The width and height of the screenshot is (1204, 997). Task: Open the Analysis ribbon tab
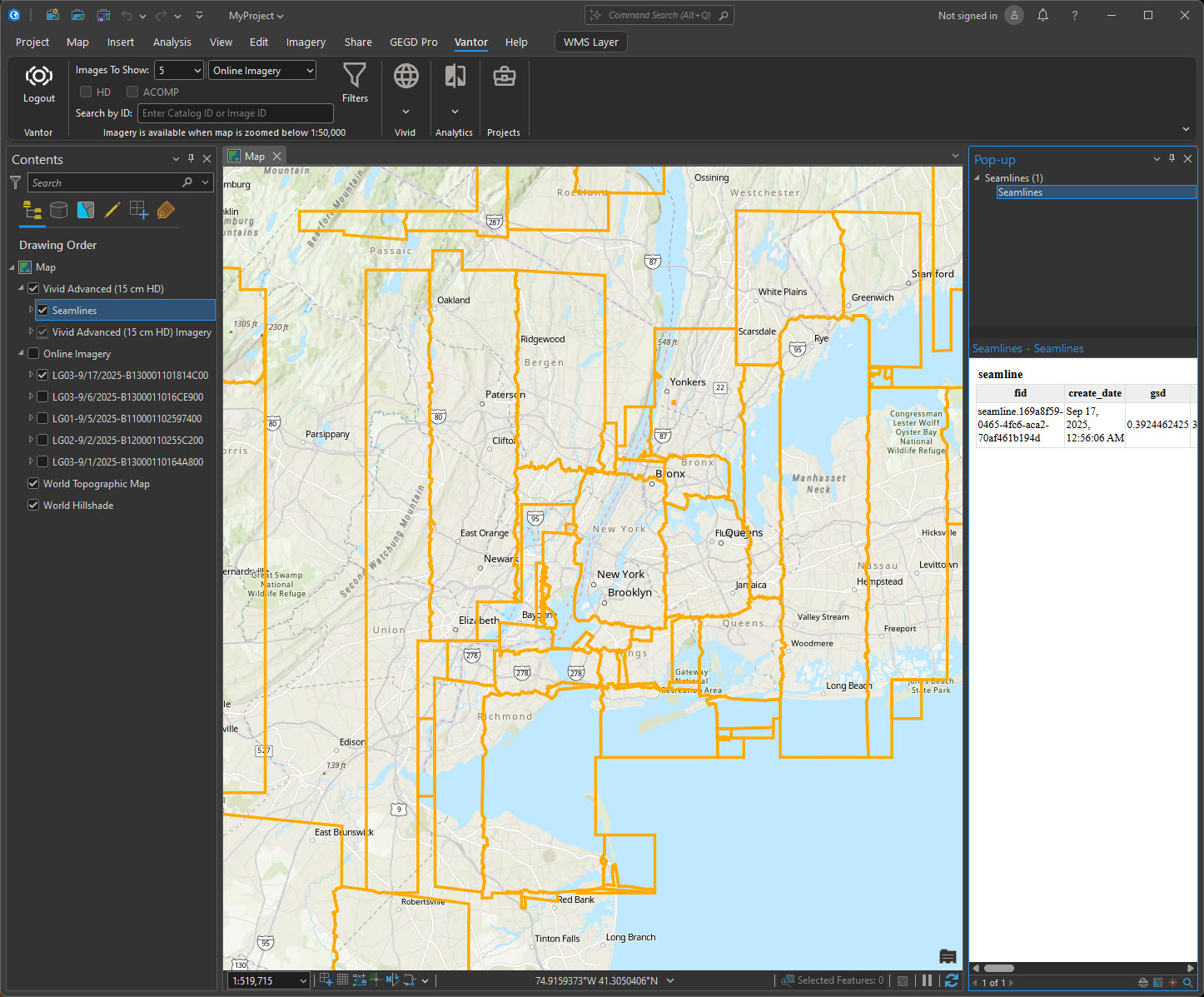(172, 42)
